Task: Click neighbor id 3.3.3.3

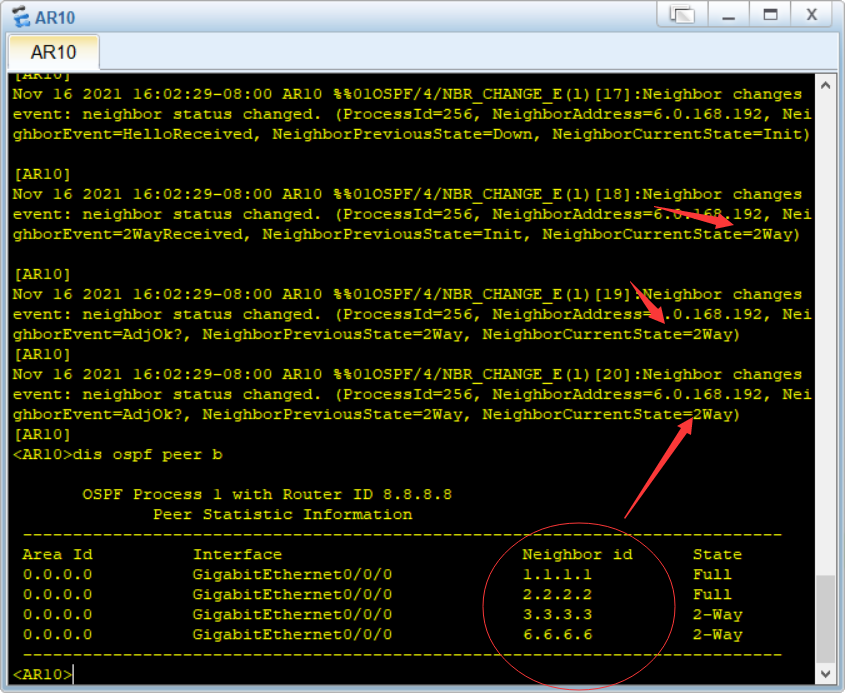Action: 557,614
